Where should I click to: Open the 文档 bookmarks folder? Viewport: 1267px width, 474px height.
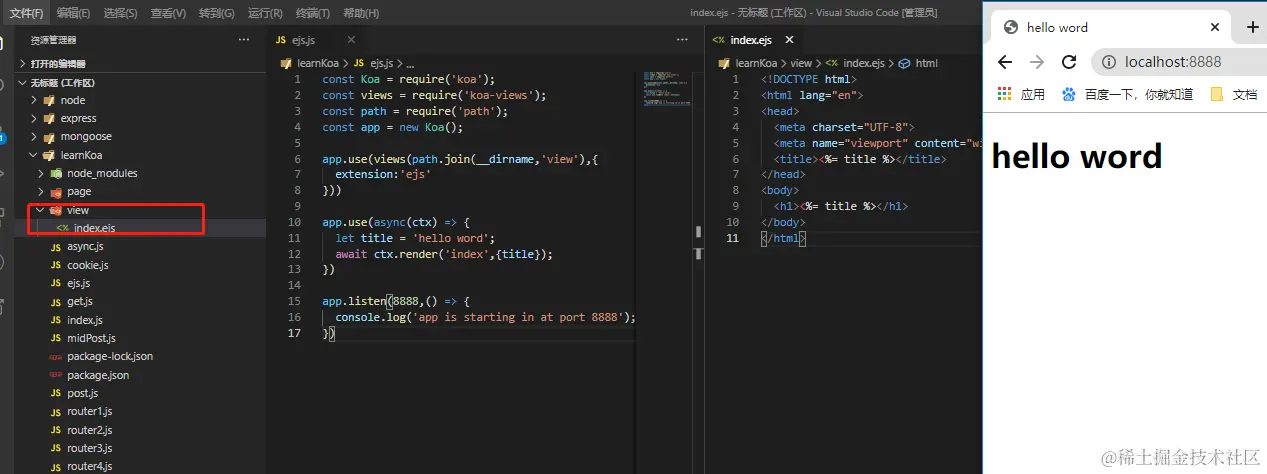(1234, 94)
